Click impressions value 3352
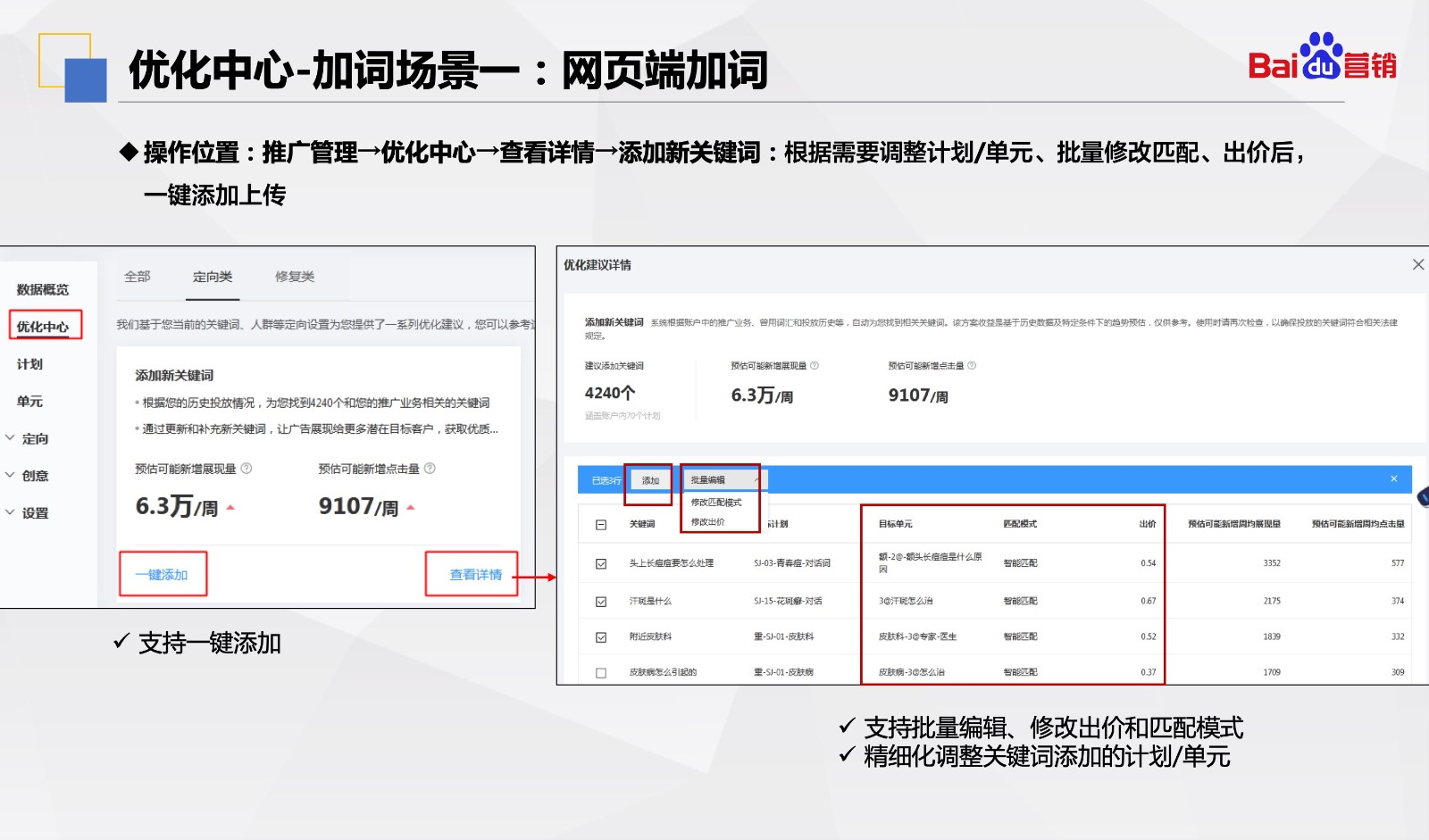1429x840 pixels. pos(1272,563)
